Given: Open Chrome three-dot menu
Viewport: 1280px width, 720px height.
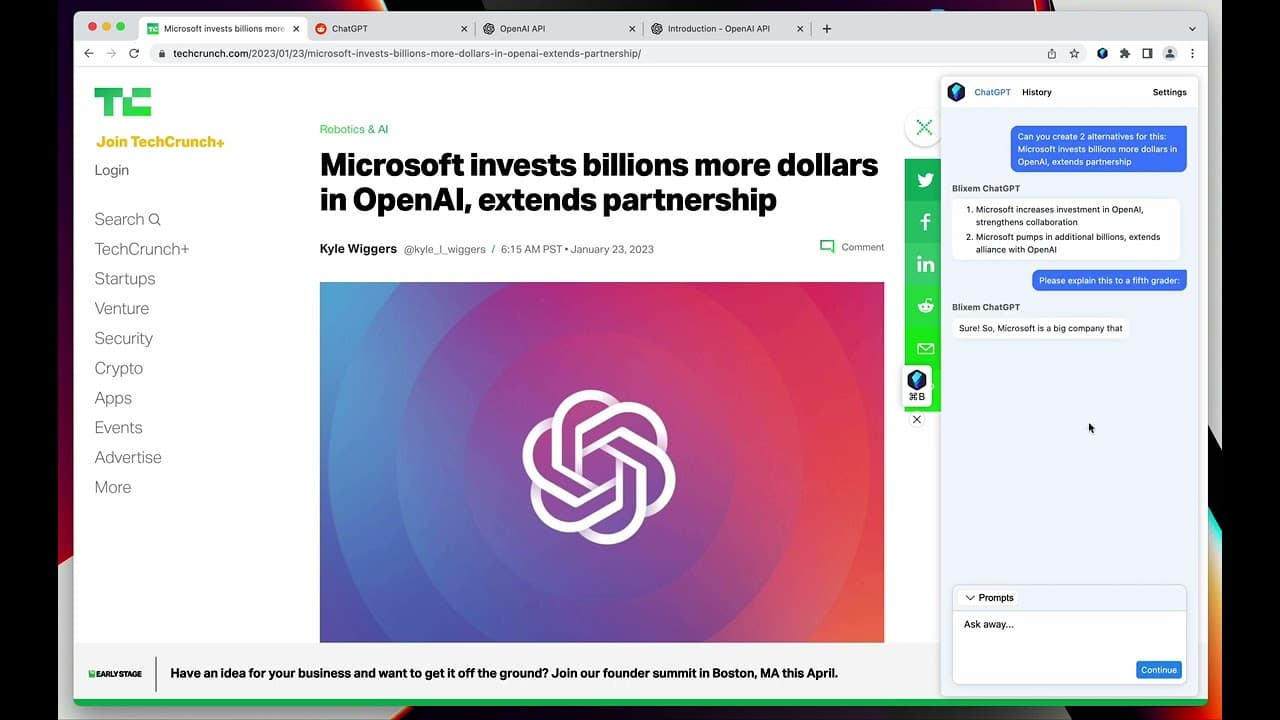Looking at the screenshot, I should coord(1192,53).
